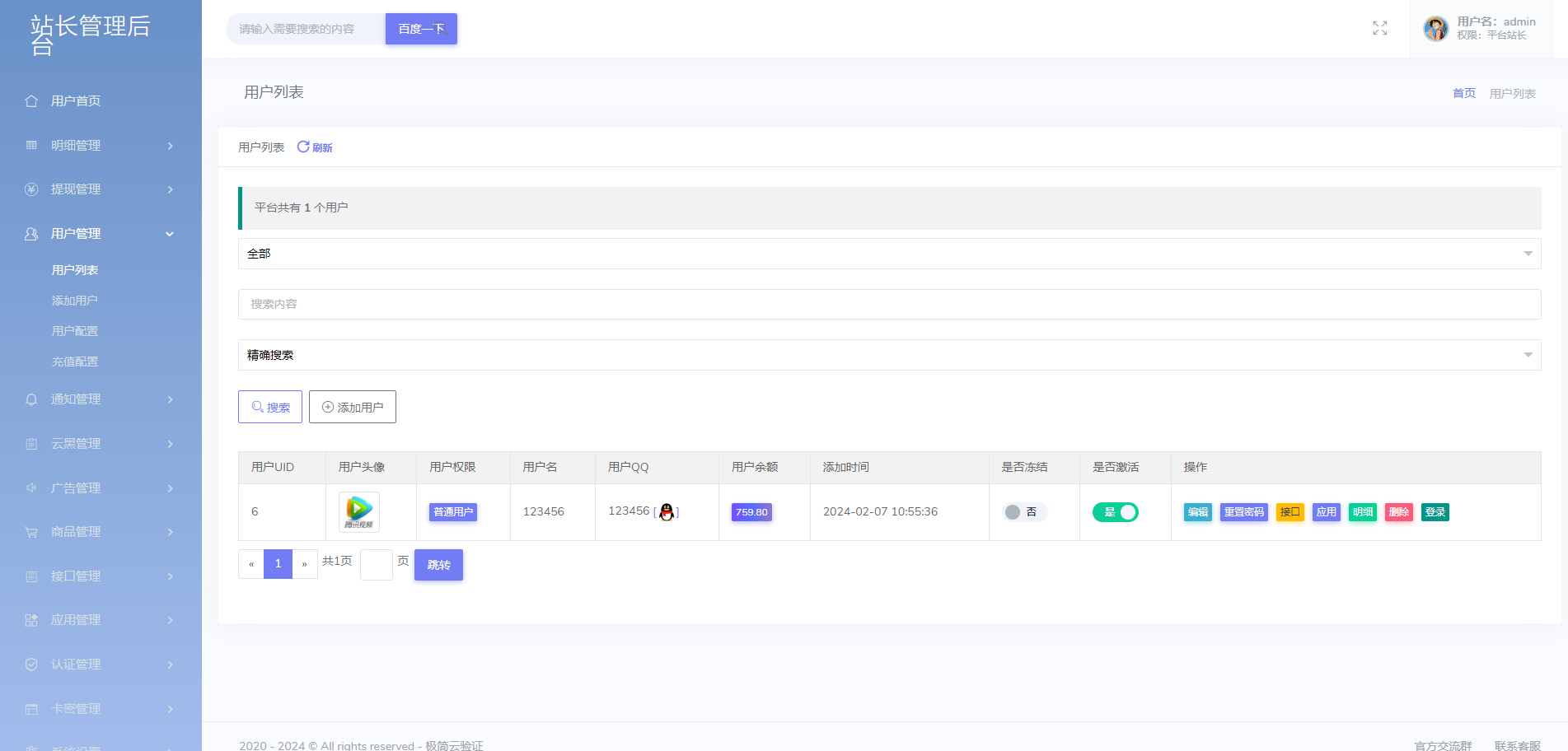Turn off the 是否激活 switch
Image resolution: width=1568 pixels, height=751 pixels.
tap(1116, 512)
